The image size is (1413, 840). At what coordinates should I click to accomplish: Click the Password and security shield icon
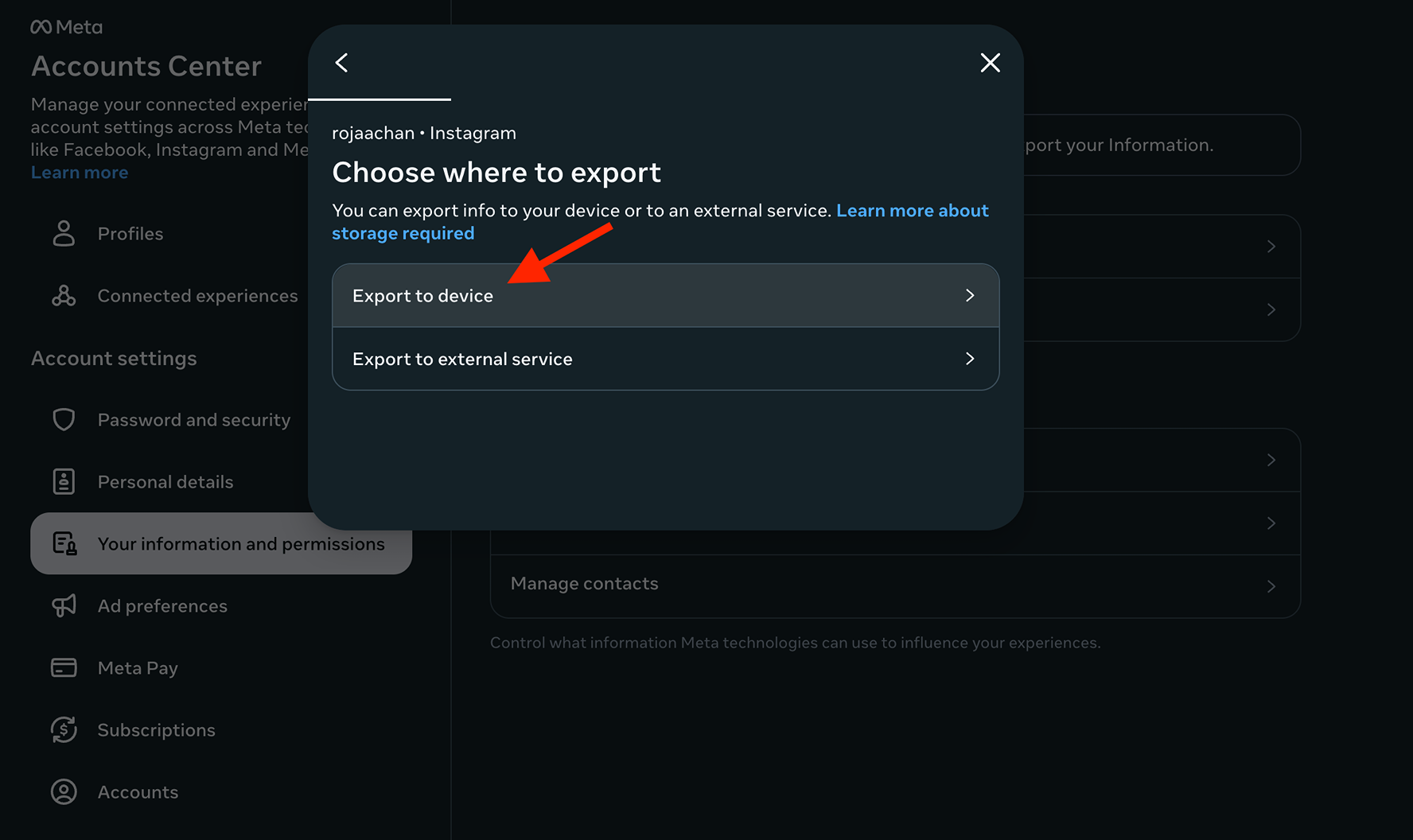[64, 420]
